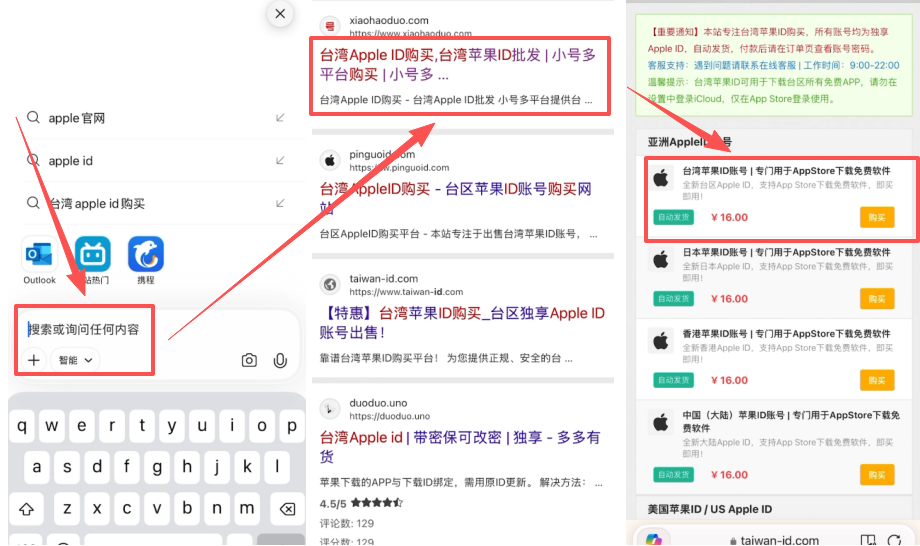Focus the '搜索或询问任何内容' search field

84,330
